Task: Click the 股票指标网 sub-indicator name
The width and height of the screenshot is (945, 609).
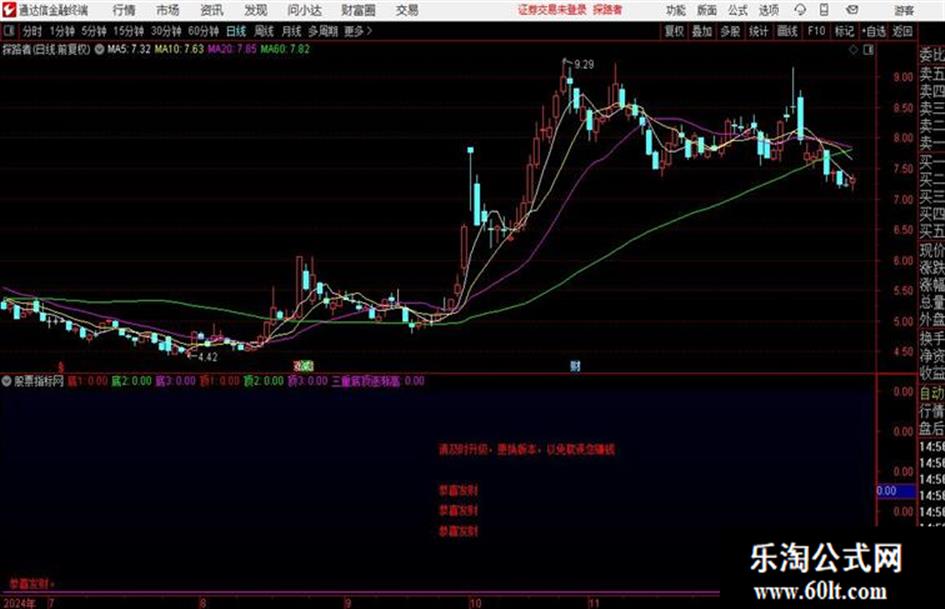Action: tap(39, 381)
